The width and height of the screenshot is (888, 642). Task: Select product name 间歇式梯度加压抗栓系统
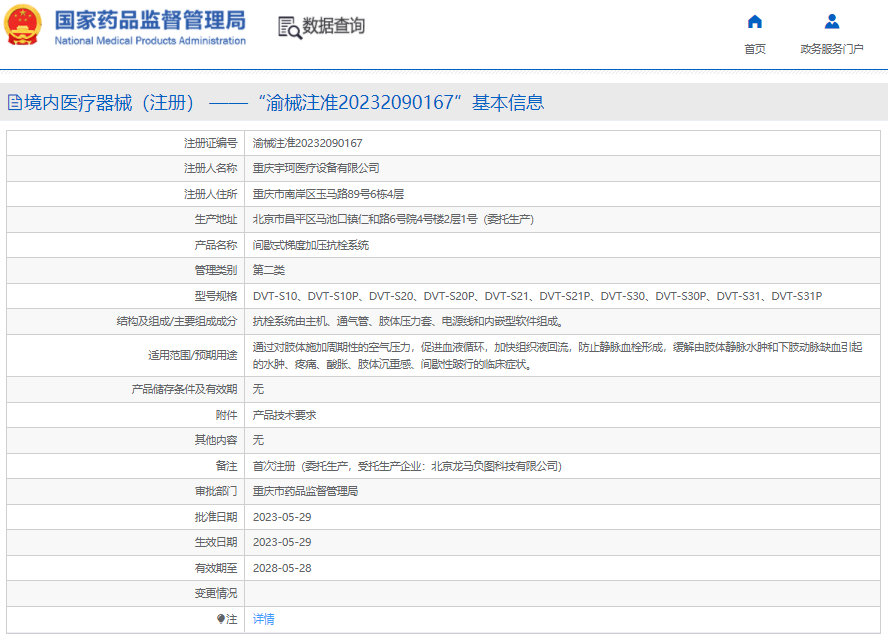[x=310, y=245]
